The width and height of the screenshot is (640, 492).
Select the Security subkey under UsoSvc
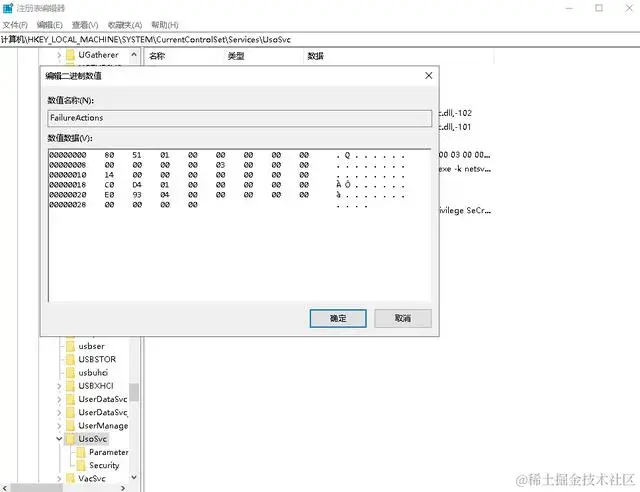point(104,465)
